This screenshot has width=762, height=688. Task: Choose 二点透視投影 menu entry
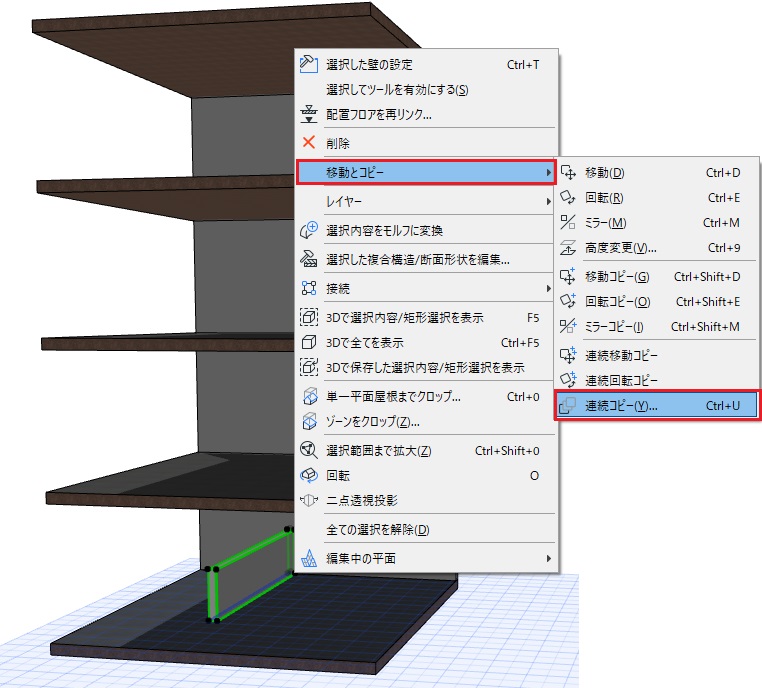click(x=426, y=500)
